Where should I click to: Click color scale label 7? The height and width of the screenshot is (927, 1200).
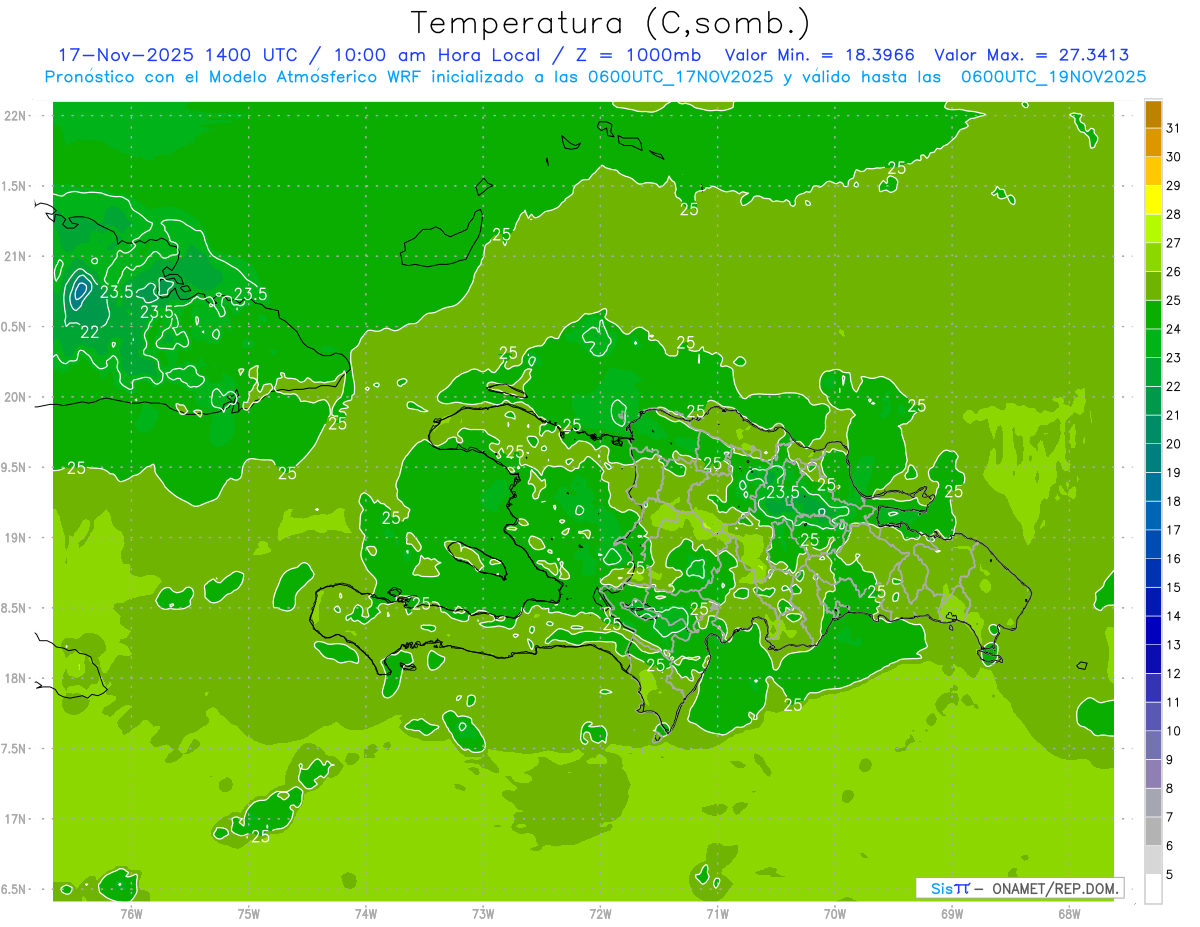point(1170,818)
